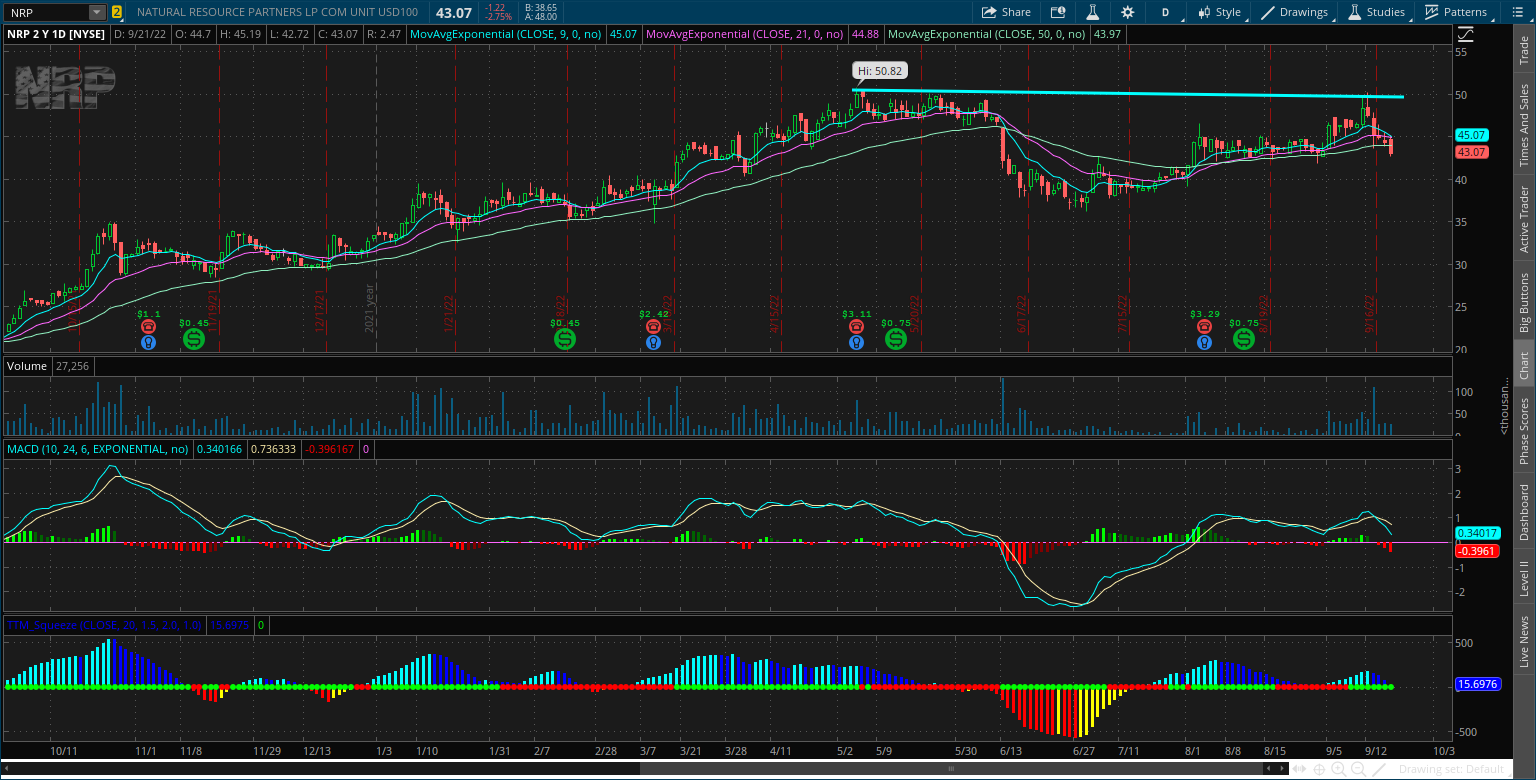Click the yellow 2 symbol link badge

117,12
